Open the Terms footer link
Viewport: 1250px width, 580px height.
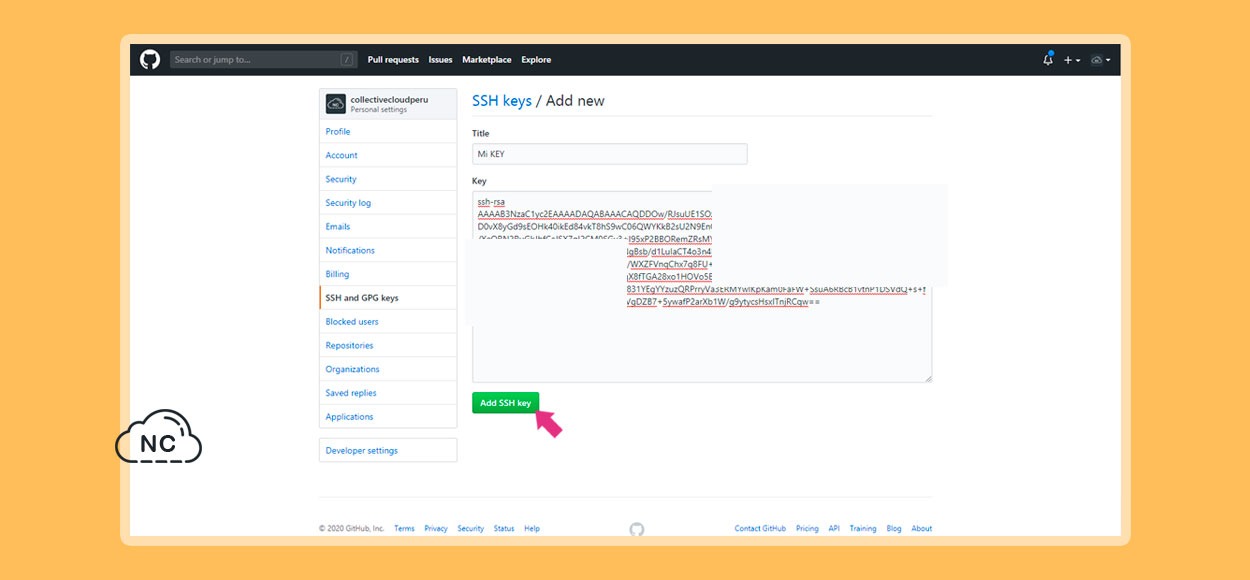pos(404,529)
